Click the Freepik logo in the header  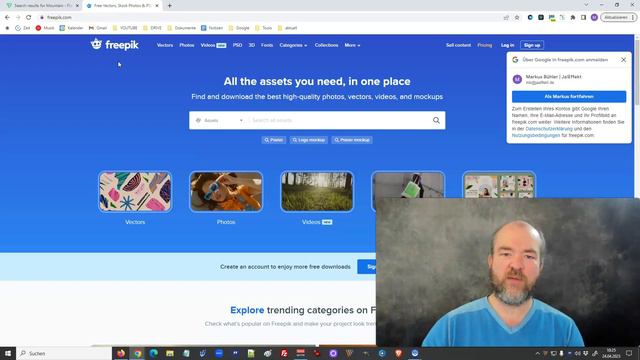tap(115, 44)
